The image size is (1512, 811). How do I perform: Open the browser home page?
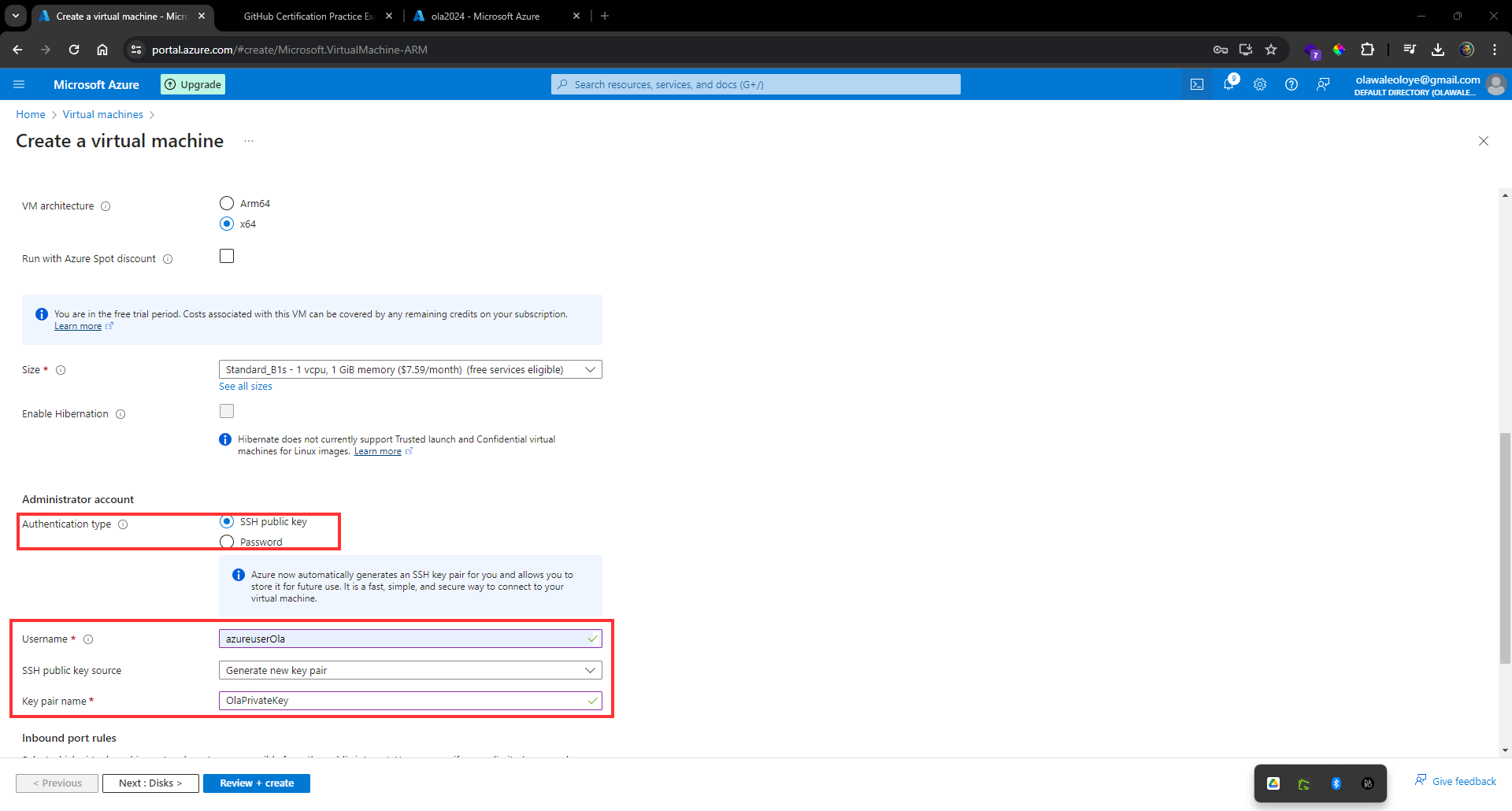point(102,50)
